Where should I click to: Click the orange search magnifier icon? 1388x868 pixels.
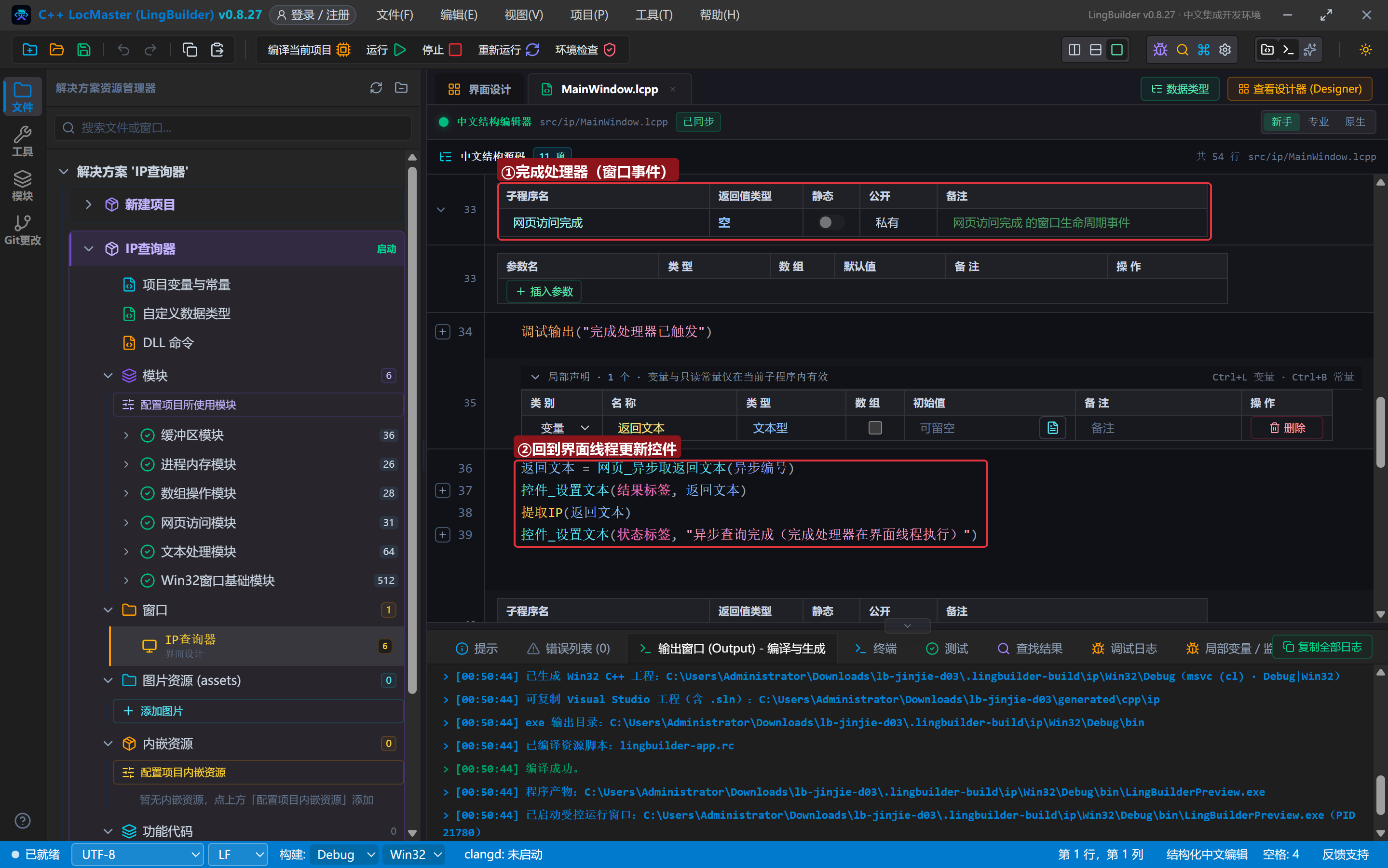[x=1182, y=50]
